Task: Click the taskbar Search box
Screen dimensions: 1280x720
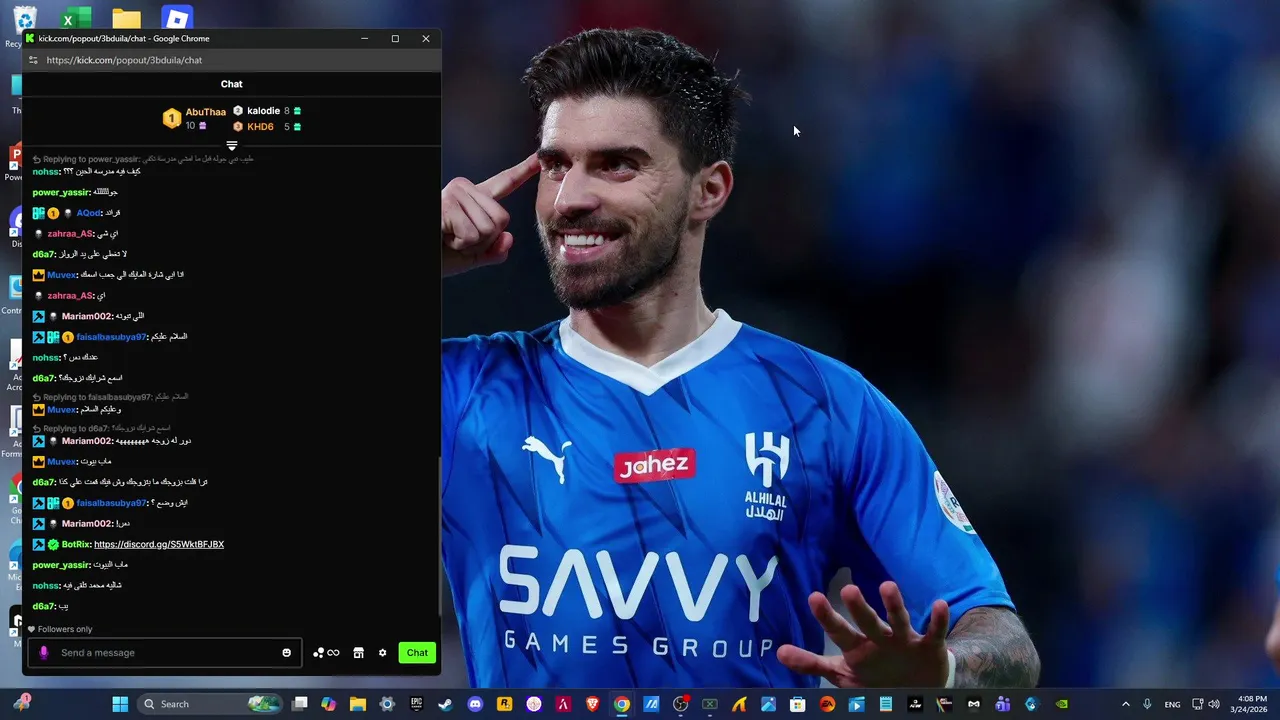Action: 210,704
